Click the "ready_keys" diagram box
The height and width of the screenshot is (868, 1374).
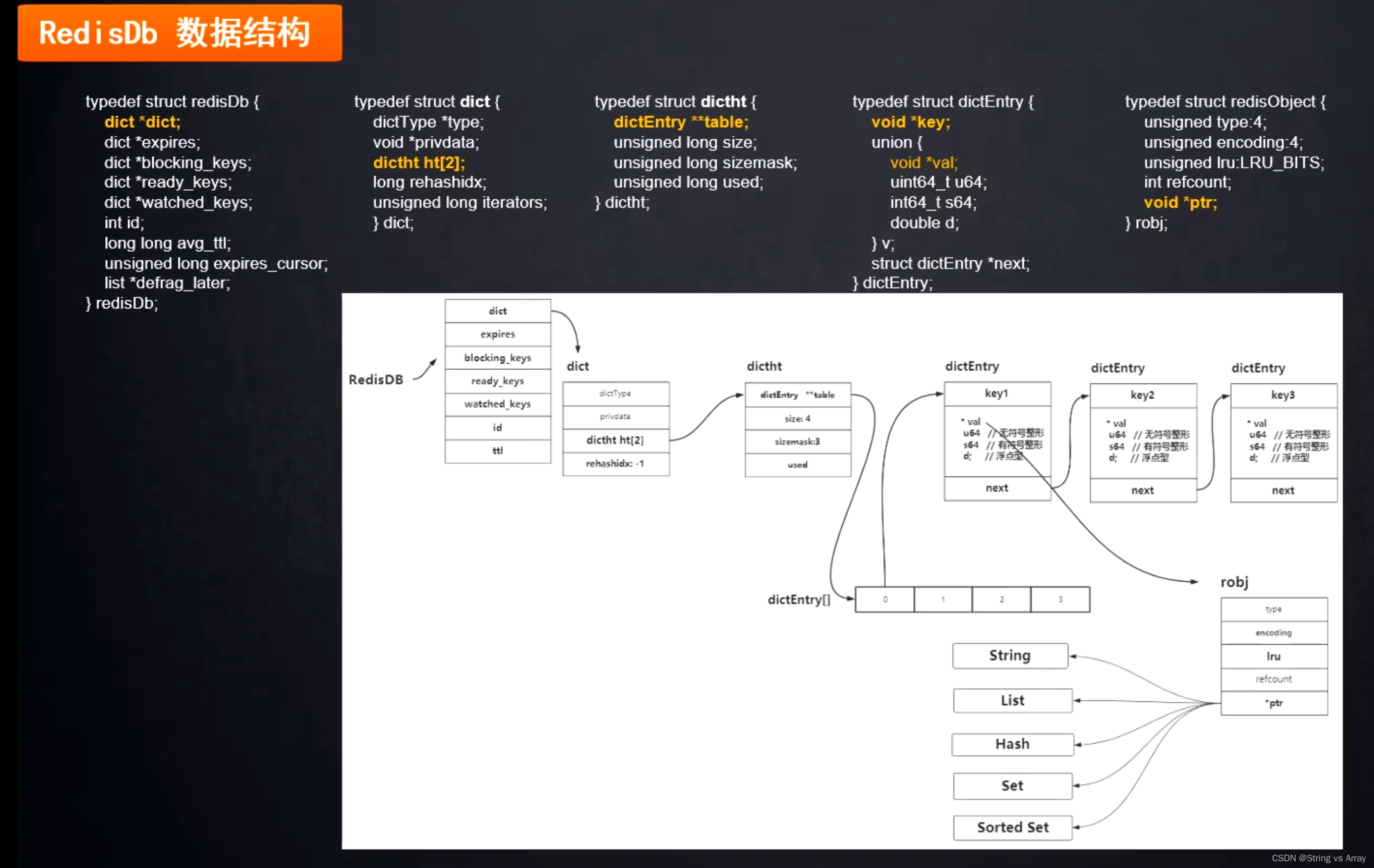pos(498,381)
